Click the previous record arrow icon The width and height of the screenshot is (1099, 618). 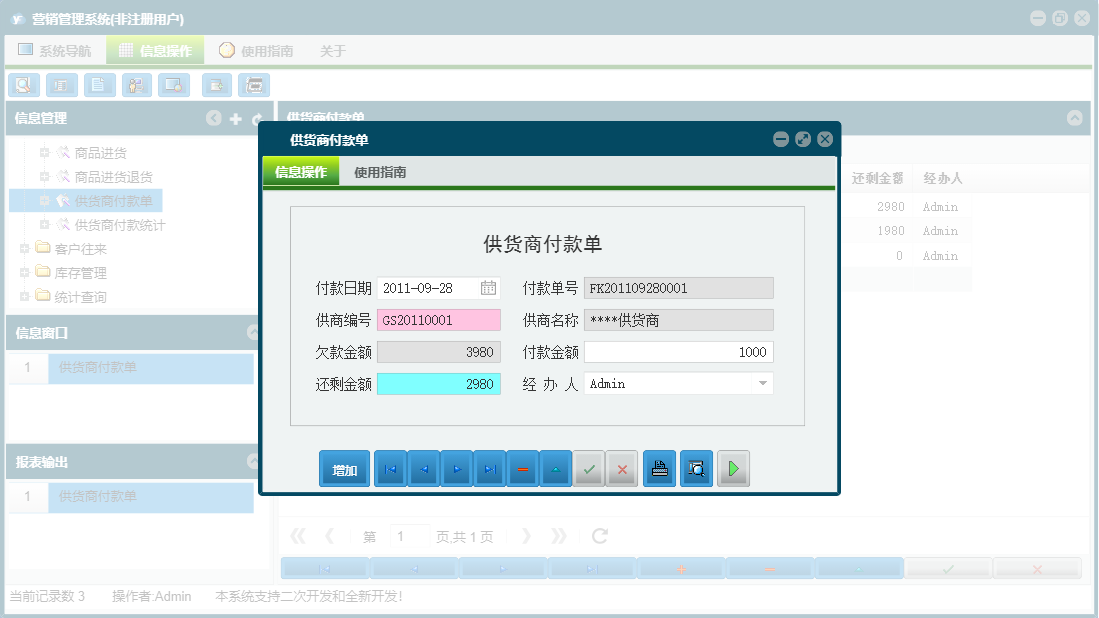423,468
